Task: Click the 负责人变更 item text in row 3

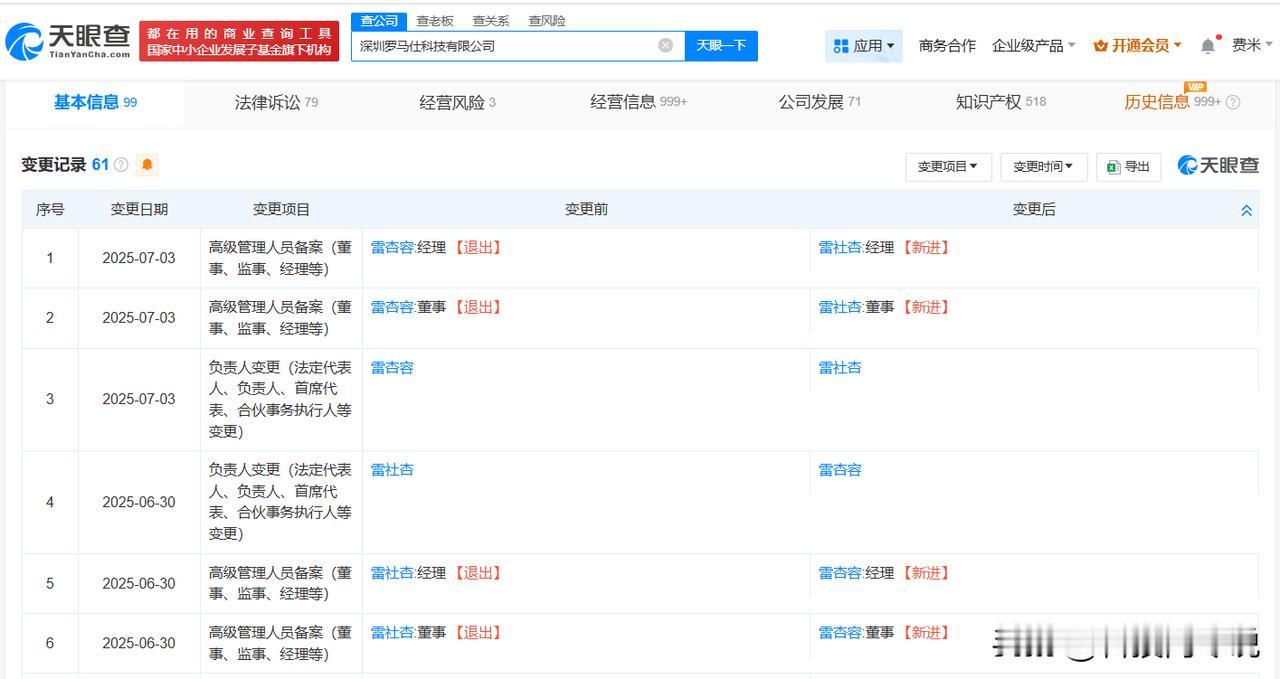Action: [x=281, y=399]
